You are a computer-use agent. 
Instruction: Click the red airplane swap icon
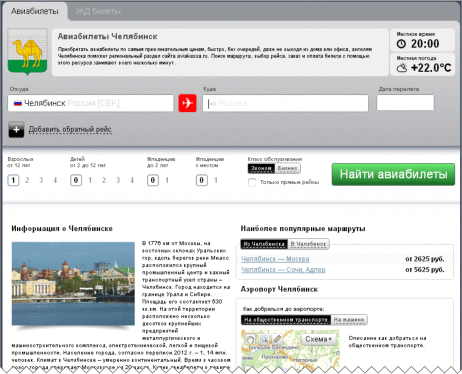[187, 103]
